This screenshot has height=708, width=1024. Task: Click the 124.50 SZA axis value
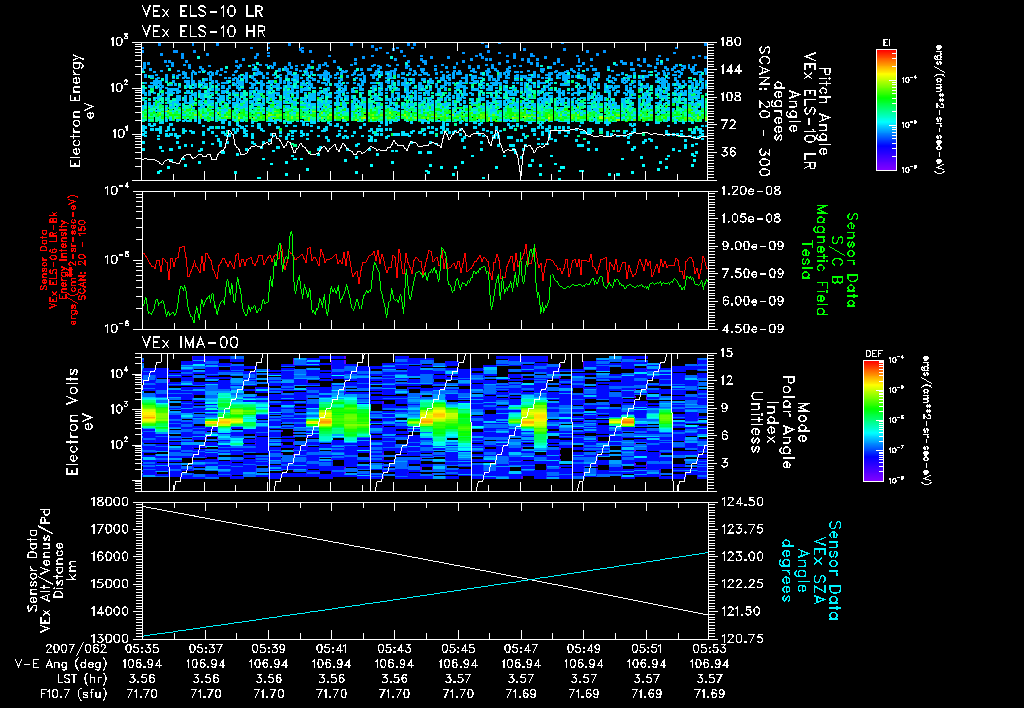743,502
